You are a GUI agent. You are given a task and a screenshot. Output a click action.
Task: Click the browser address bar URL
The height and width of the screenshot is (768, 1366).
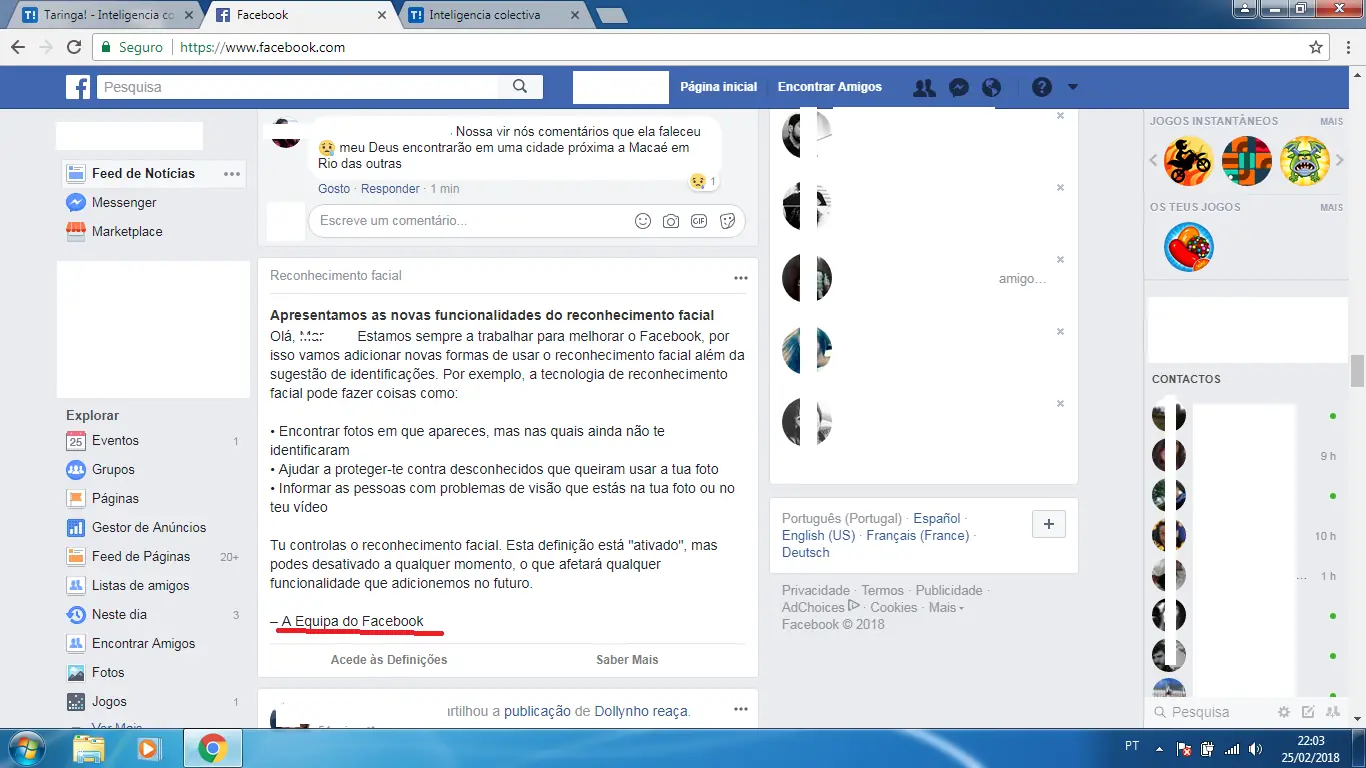point(263,47)
